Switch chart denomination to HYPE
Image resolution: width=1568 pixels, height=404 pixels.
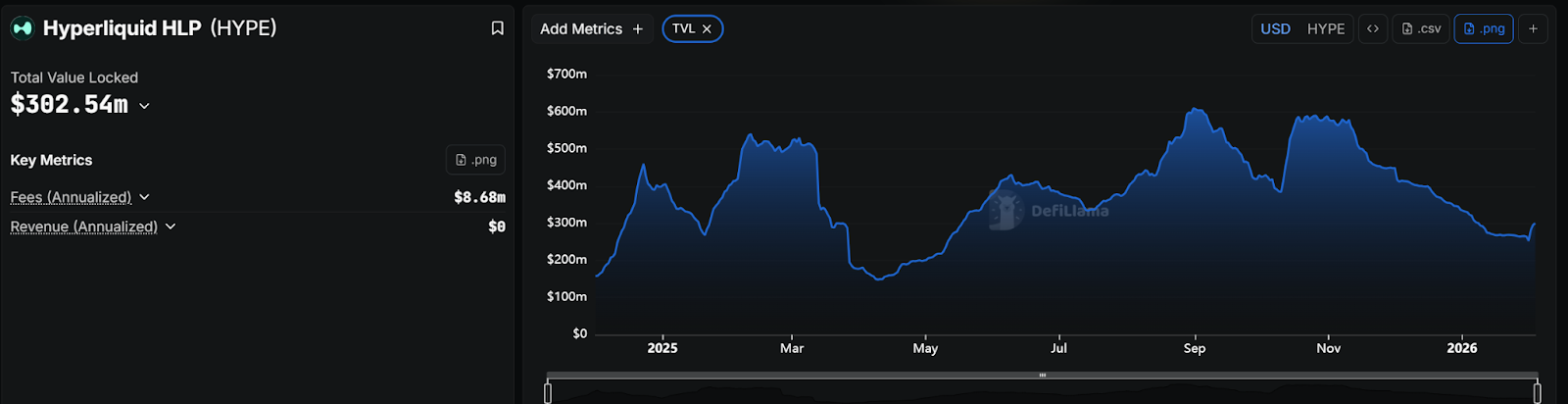click(1326, 29)
